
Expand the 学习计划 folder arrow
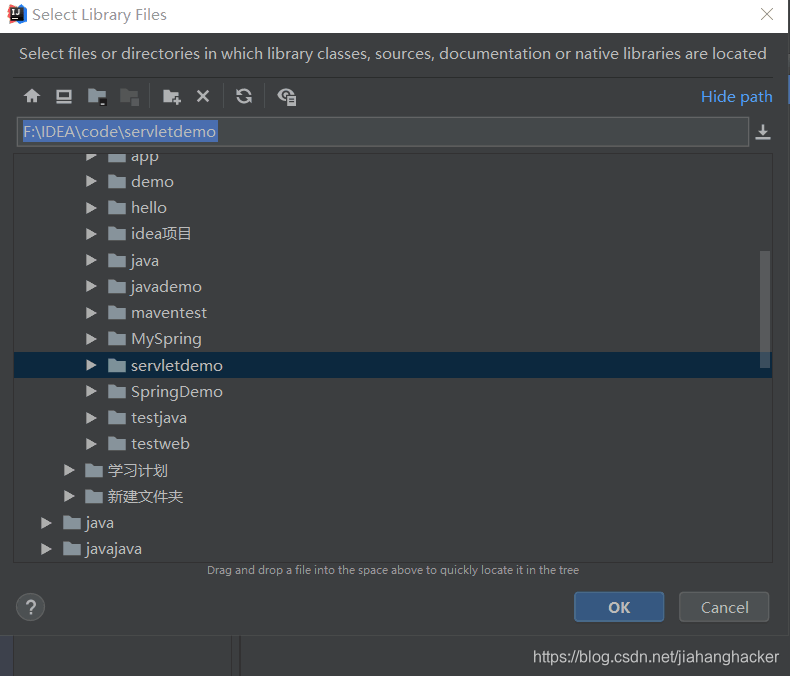[x=69, y=470]
